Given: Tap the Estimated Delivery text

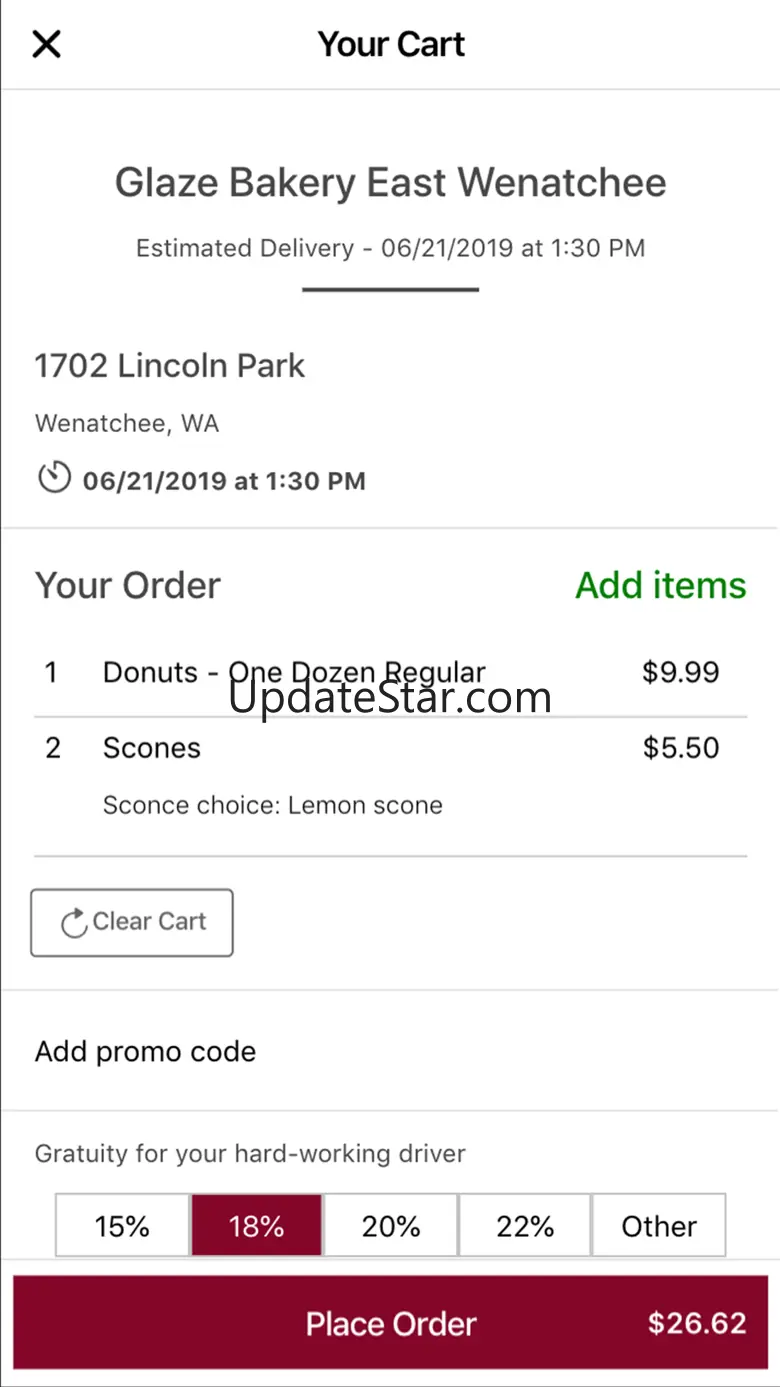Looking at the screenshot, I should tap(390, 248).
